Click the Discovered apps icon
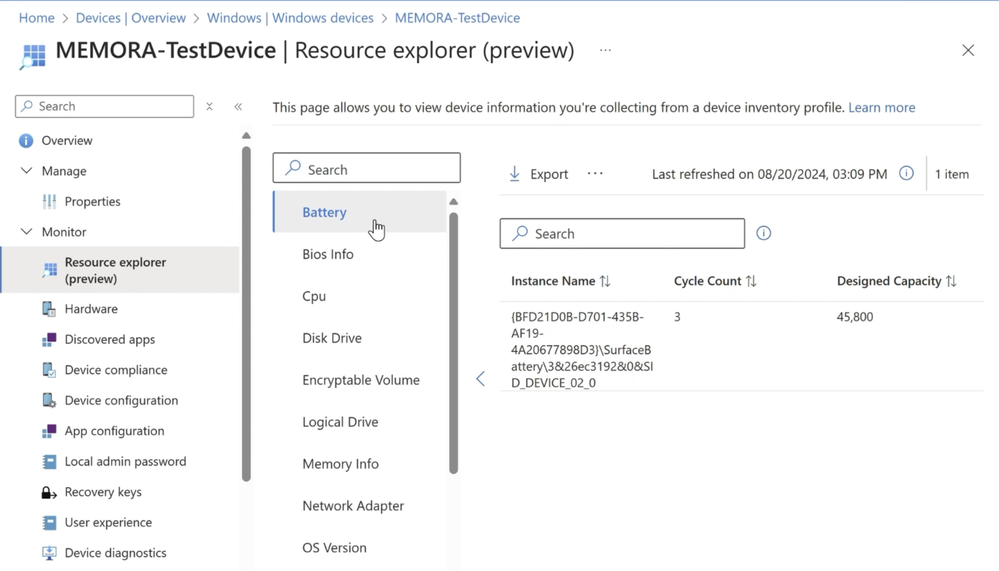 (49, 340)
